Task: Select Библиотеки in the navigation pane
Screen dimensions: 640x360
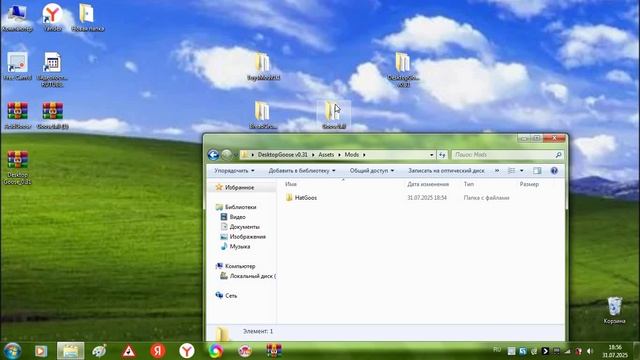Action: 240,207
